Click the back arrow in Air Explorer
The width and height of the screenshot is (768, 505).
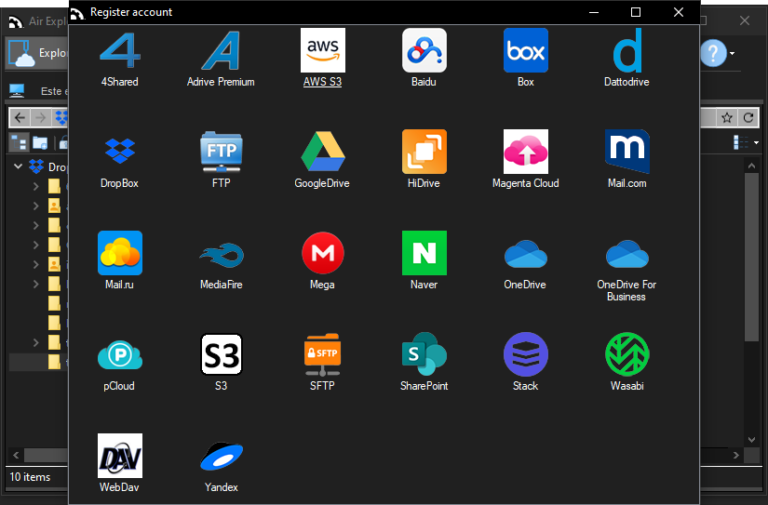20,118
